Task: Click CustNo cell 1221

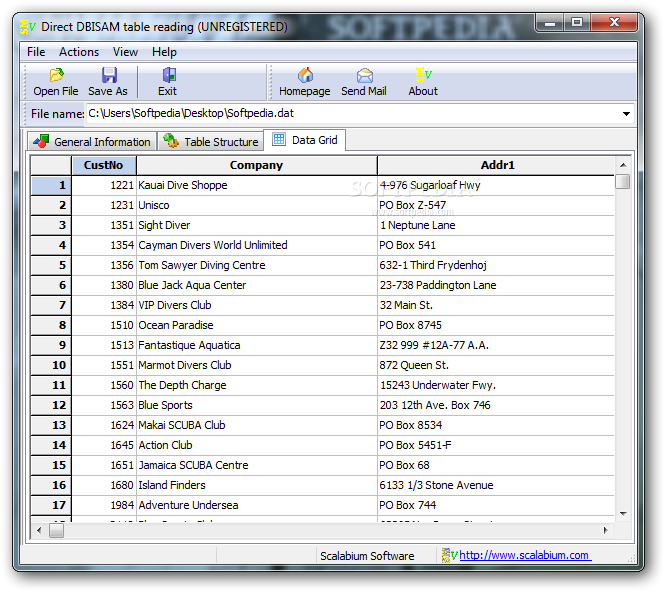Action: [x=104, y=185]
